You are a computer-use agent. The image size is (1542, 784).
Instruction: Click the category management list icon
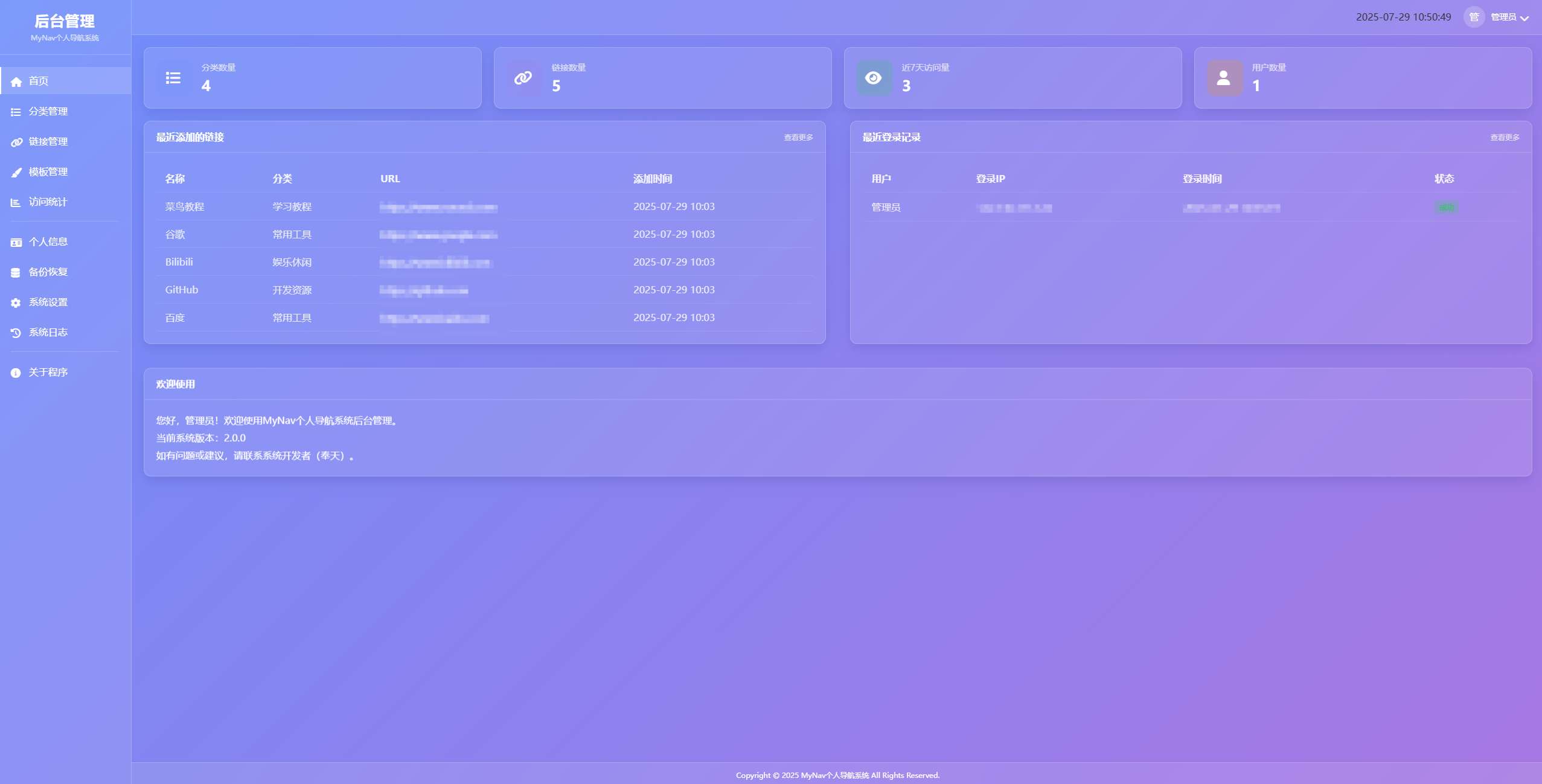tap(16, 112)
